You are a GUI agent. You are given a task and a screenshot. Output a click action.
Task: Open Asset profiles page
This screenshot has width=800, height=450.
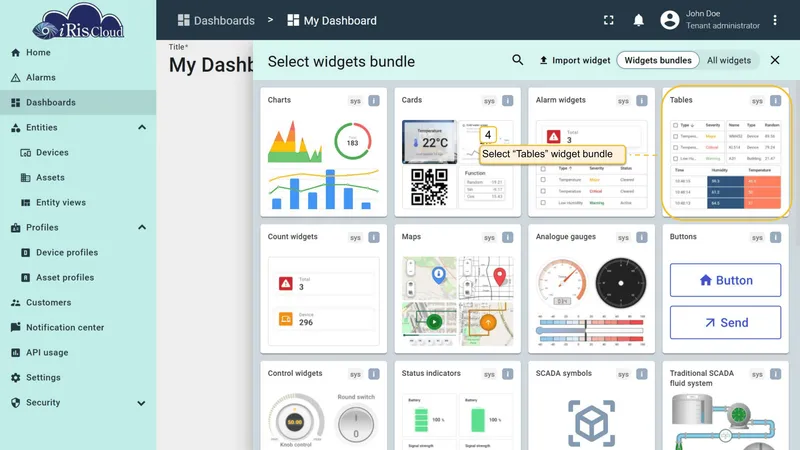(78, 278)
